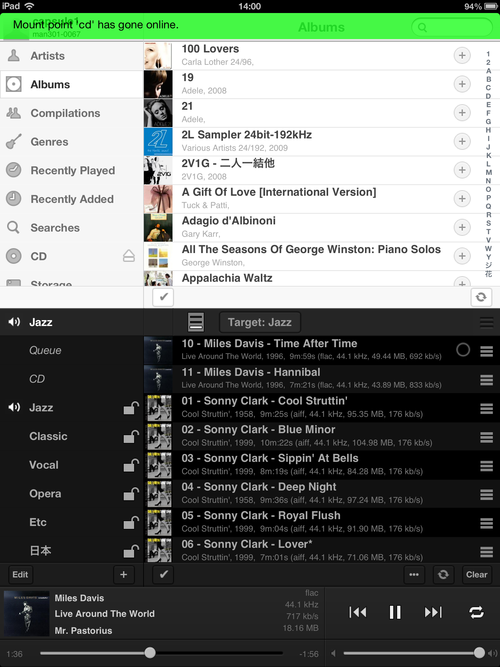This screenshot has width=500, height=667.
Task: Open 2L Sampler album cover thumbnail
Action: point(158,142)
